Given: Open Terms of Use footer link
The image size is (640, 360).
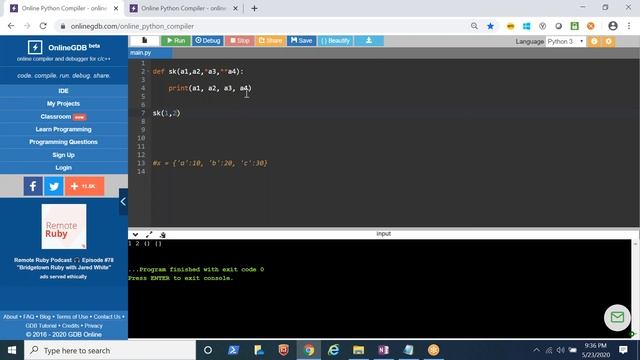Looking at the screenshot, I should point(72,317).
